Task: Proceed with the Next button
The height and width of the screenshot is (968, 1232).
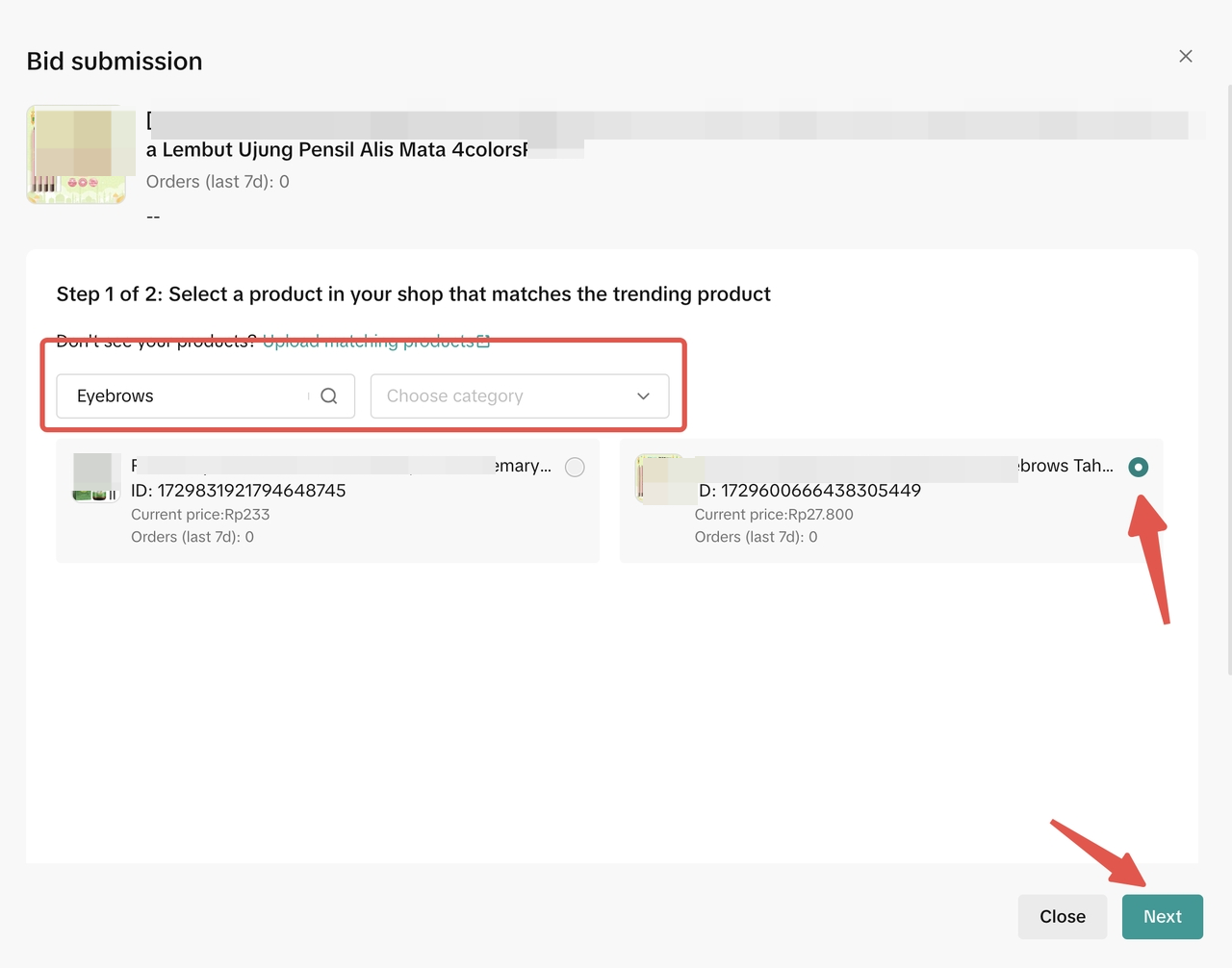Action: coord(1162,917)
